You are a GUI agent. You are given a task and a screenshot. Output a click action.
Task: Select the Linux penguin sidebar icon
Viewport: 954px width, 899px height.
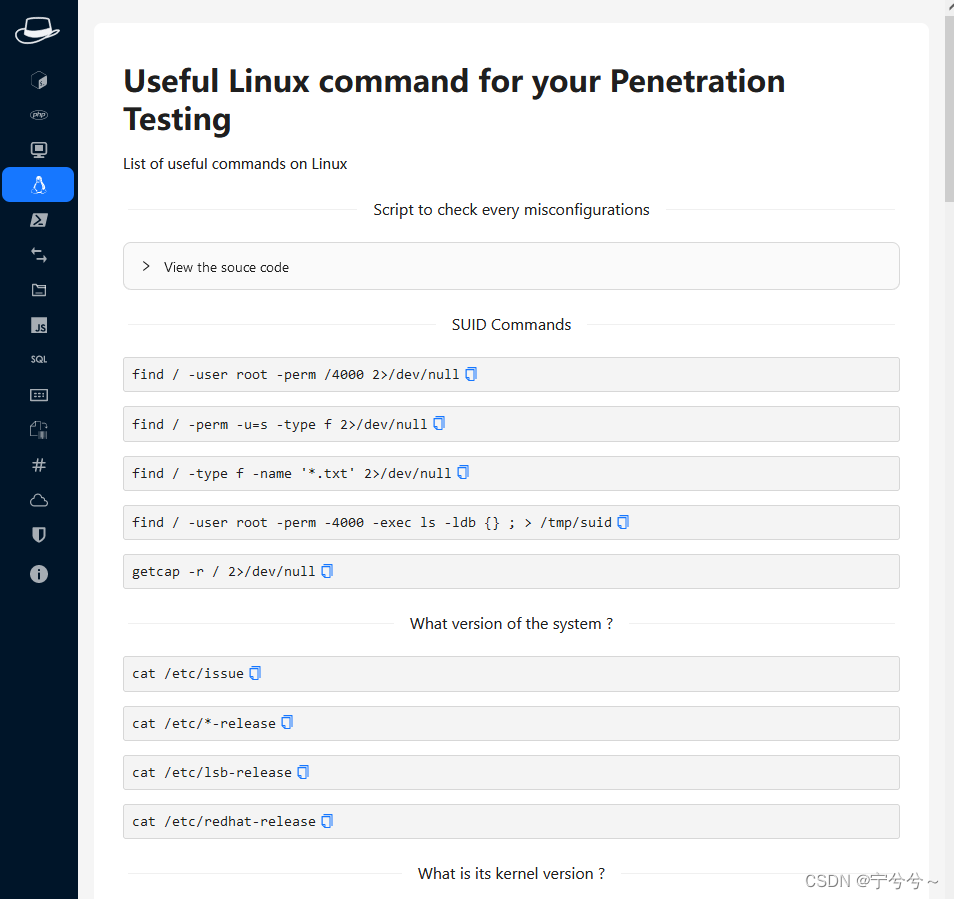tap(38, 184)
